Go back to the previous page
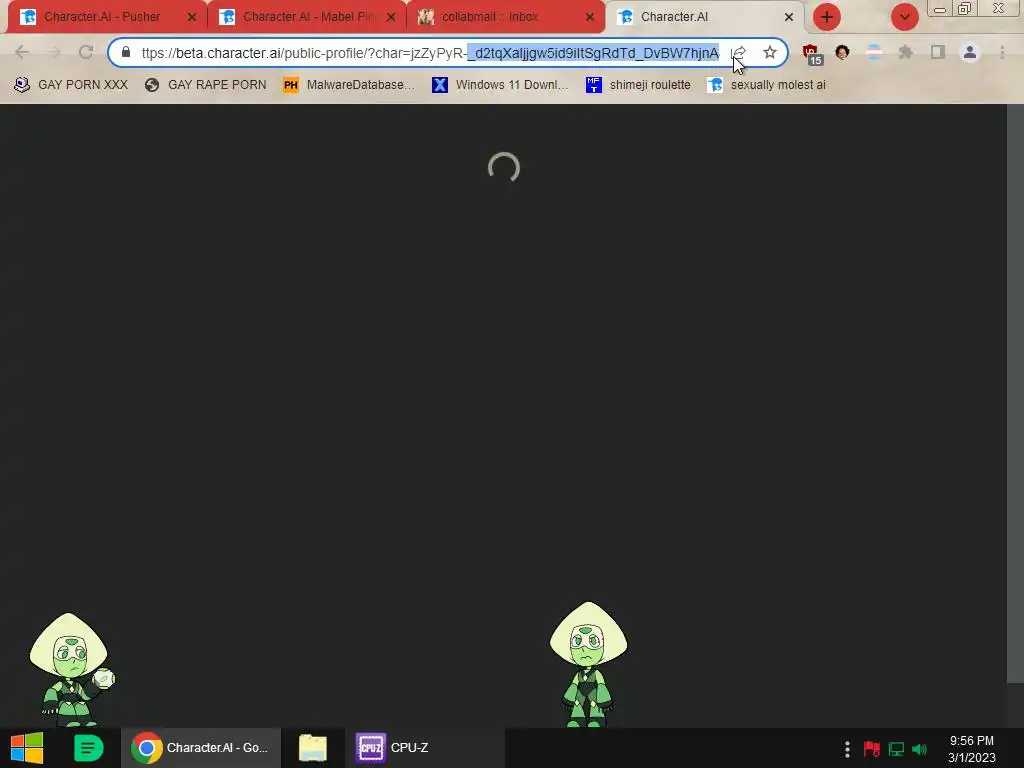Image resolution: width=1024 pixels, height=768 pixels. [x=22, y=52]
